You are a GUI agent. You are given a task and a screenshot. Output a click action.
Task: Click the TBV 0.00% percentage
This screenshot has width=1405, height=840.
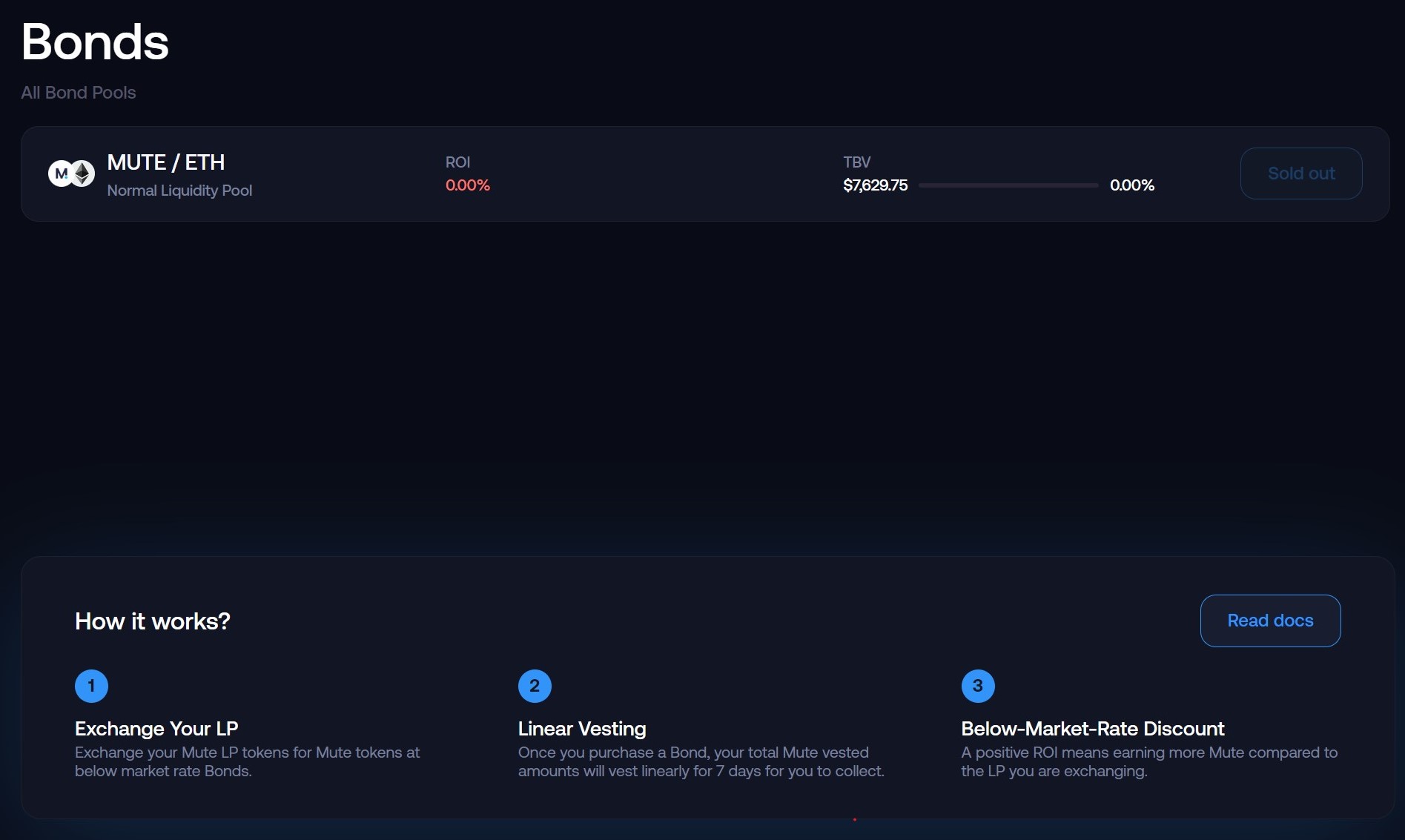click(1131, 185)
